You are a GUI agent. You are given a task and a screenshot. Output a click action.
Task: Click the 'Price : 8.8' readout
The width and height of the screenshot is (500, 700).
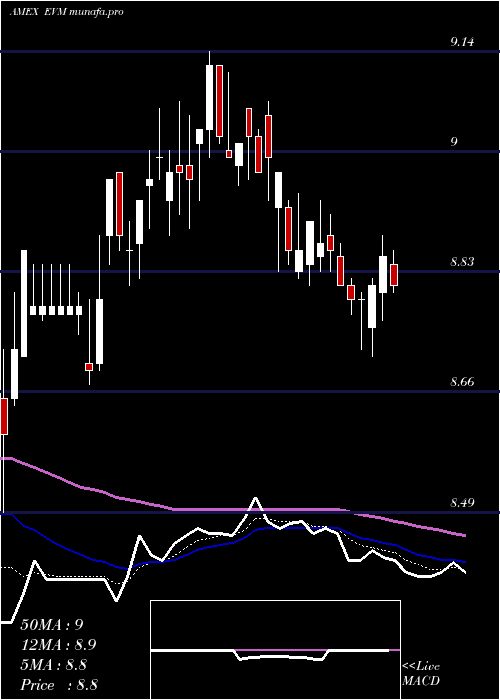[59, 684]
